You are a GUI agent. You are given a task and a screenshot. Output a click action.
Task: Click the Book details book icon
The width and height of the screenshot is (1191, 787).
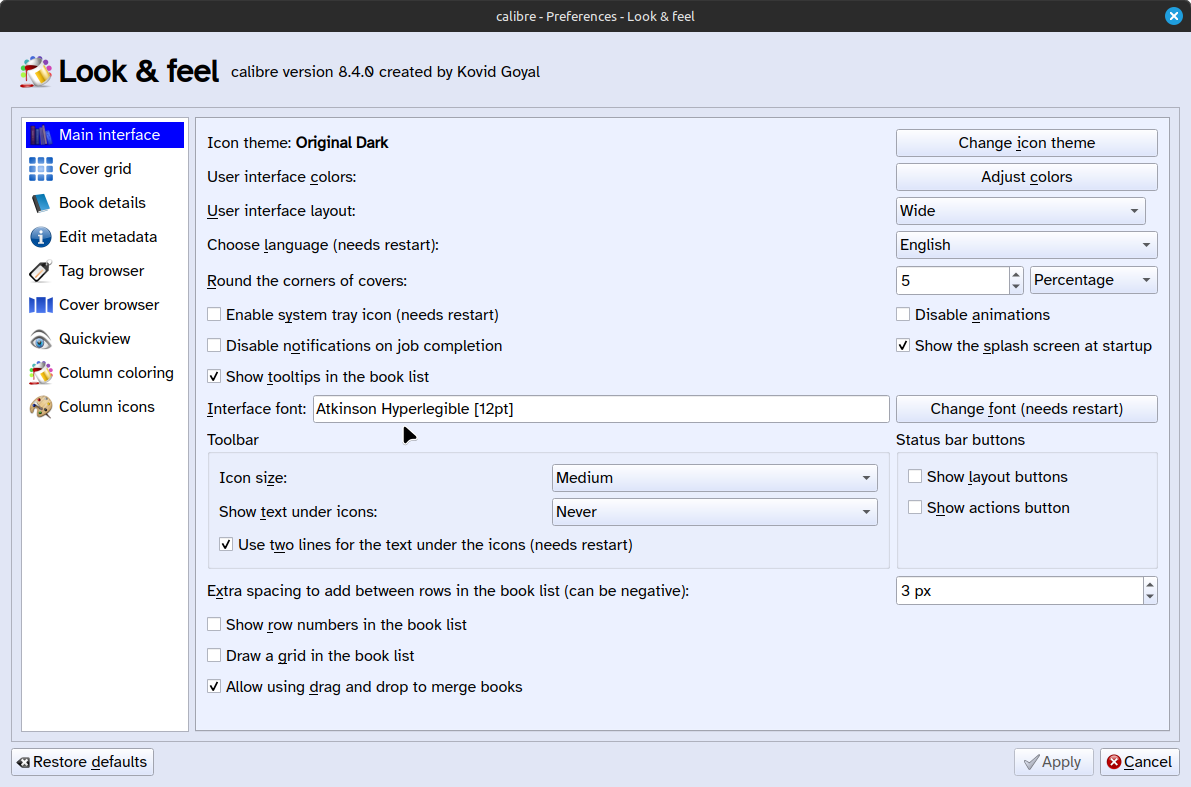point(41,203)
